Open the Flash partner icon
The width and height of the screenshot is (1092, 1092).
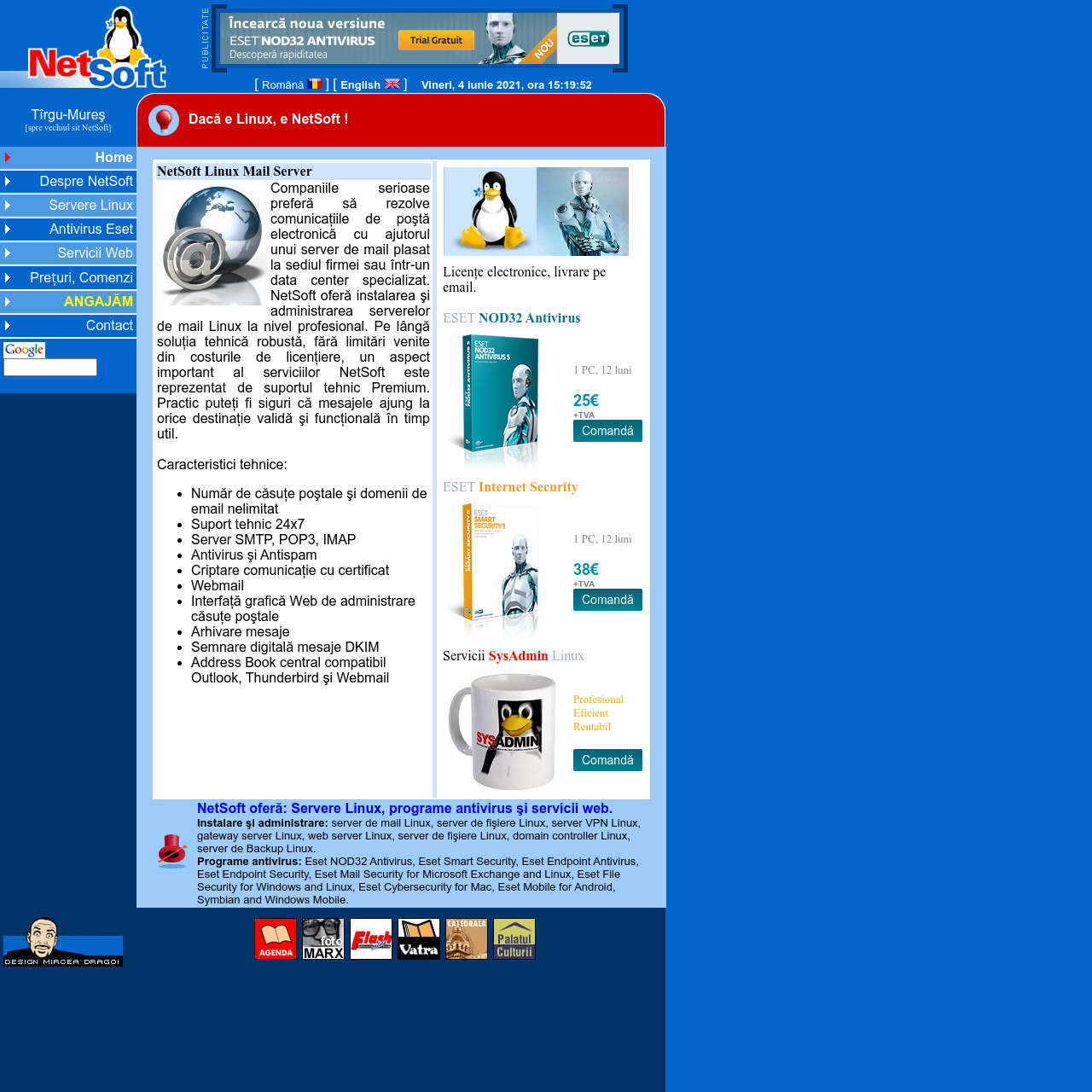click(371, 938)
